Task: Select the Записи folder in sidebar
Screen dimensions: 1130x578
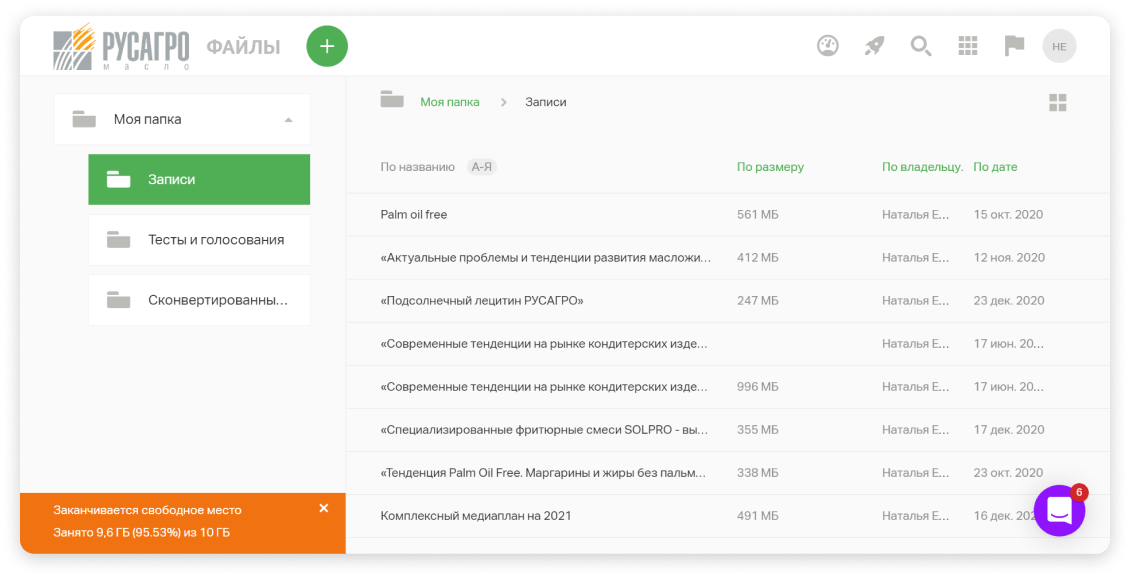Action: (199, 179)
